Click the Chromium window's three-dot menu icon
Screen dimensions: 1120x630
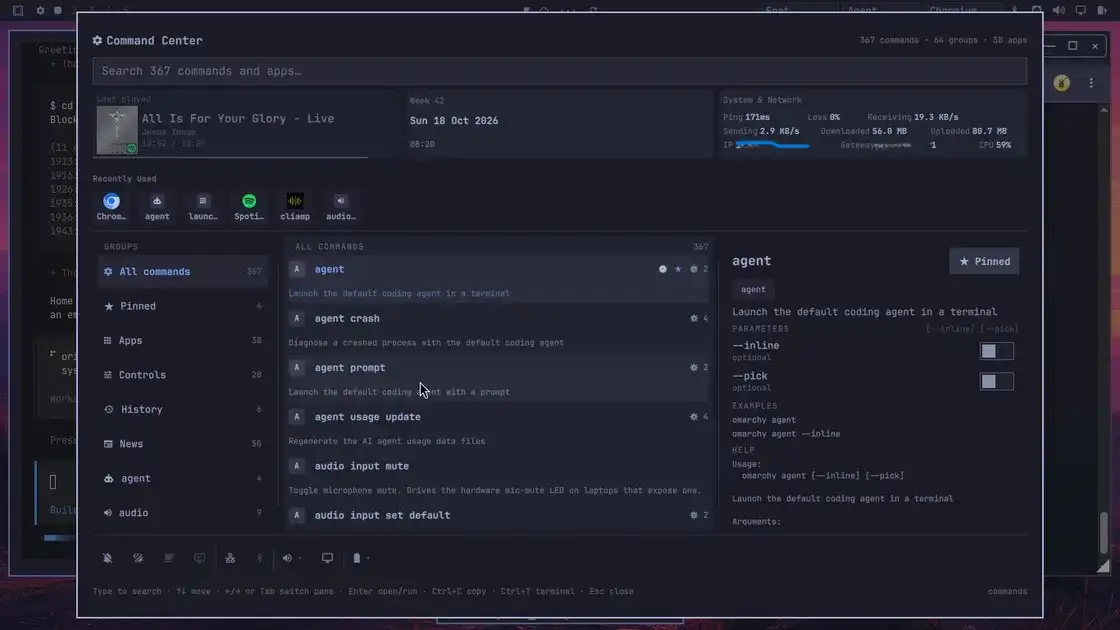tap(1091, 83)
